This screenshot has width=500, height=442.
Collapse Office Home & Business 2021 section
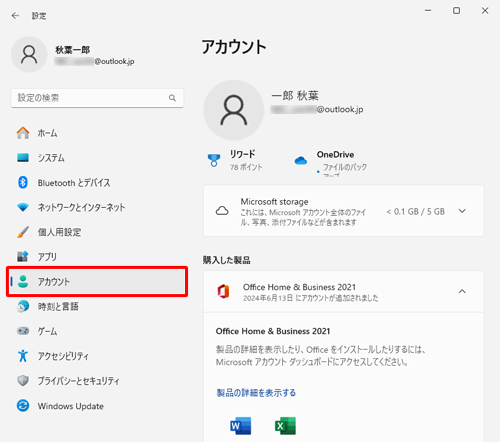[x=462, y=292]
